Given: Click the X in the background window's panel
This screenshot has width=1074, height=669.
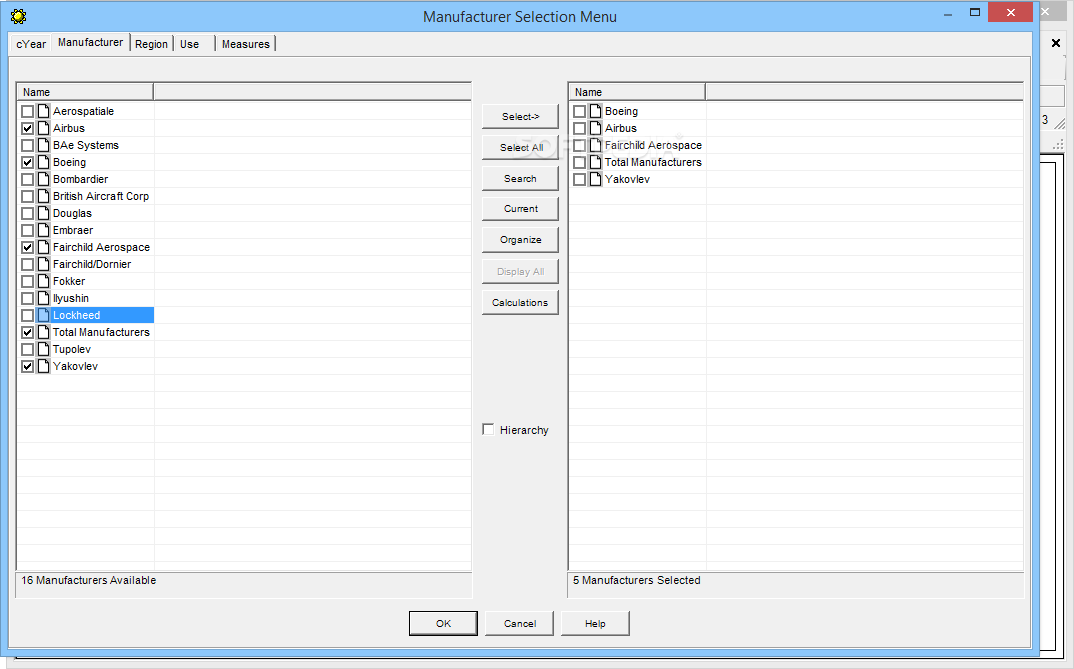Looking at the screenshot, I should point(1056,43).
